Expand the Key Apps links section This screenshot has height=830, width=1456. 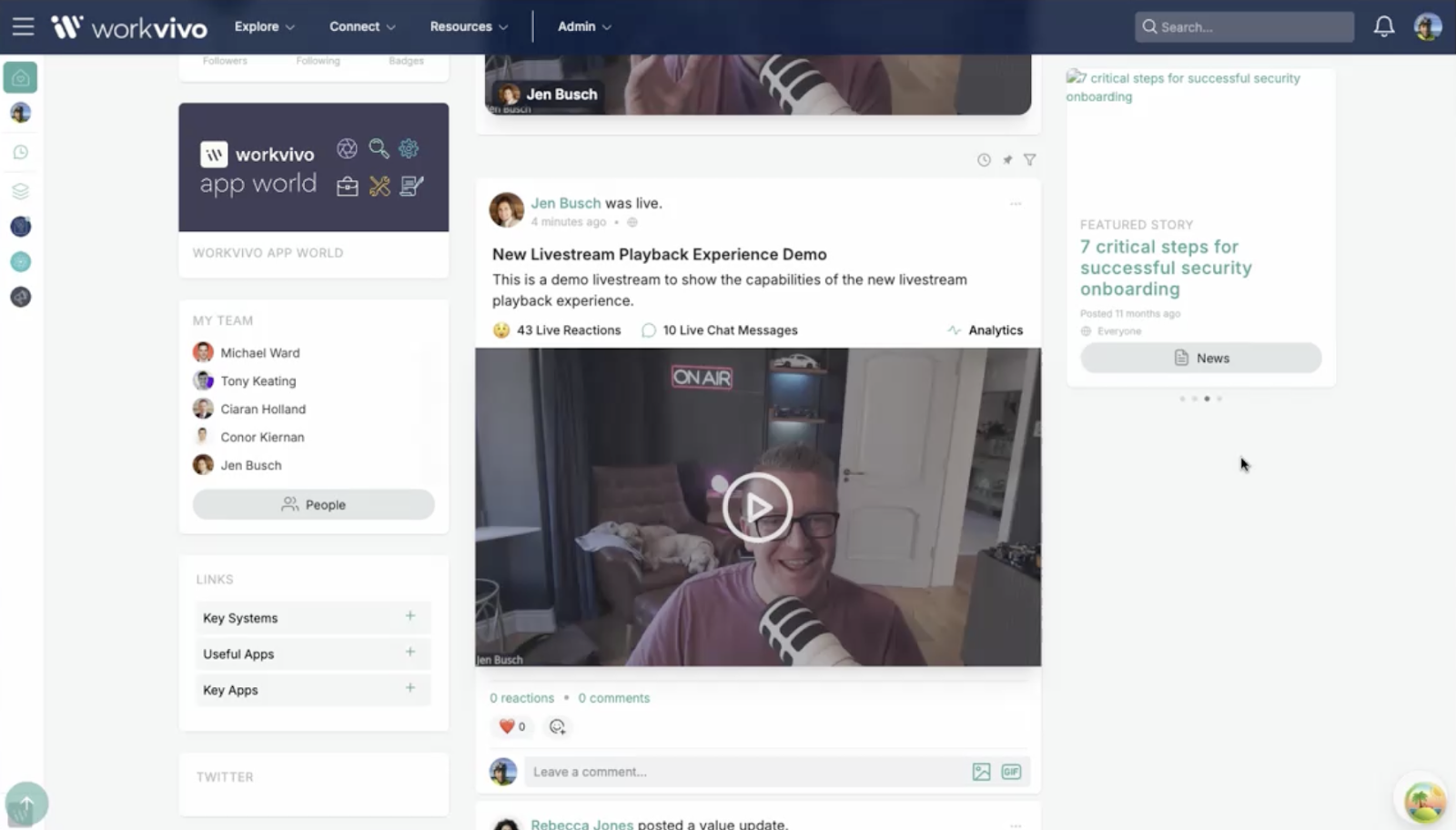pyautogui.click(x=409, y=689)
